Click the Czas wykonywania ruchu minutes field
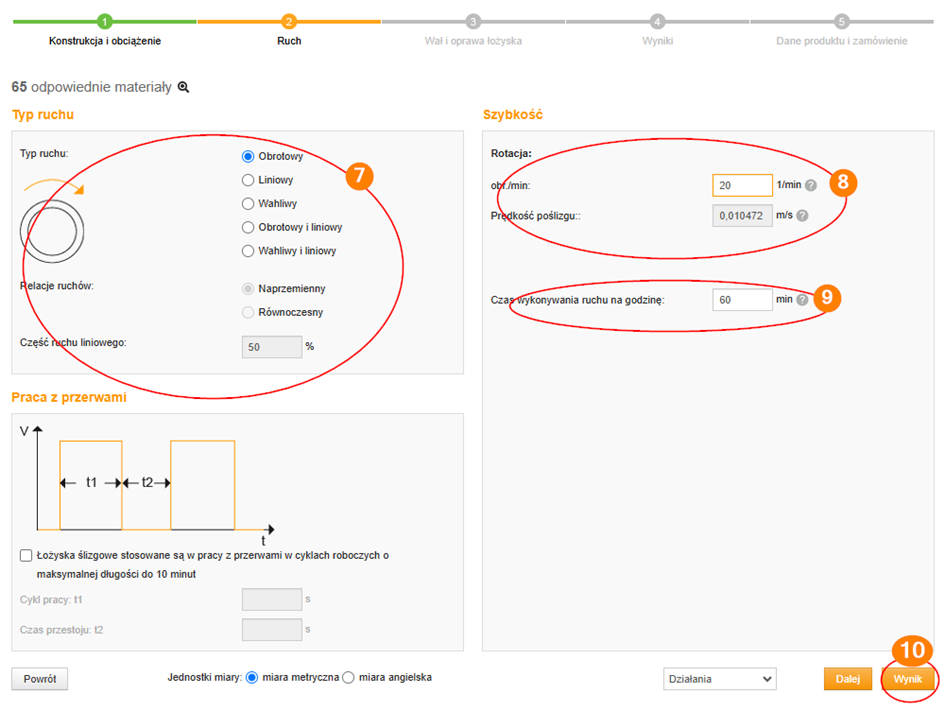 click(x=742, y=299)
